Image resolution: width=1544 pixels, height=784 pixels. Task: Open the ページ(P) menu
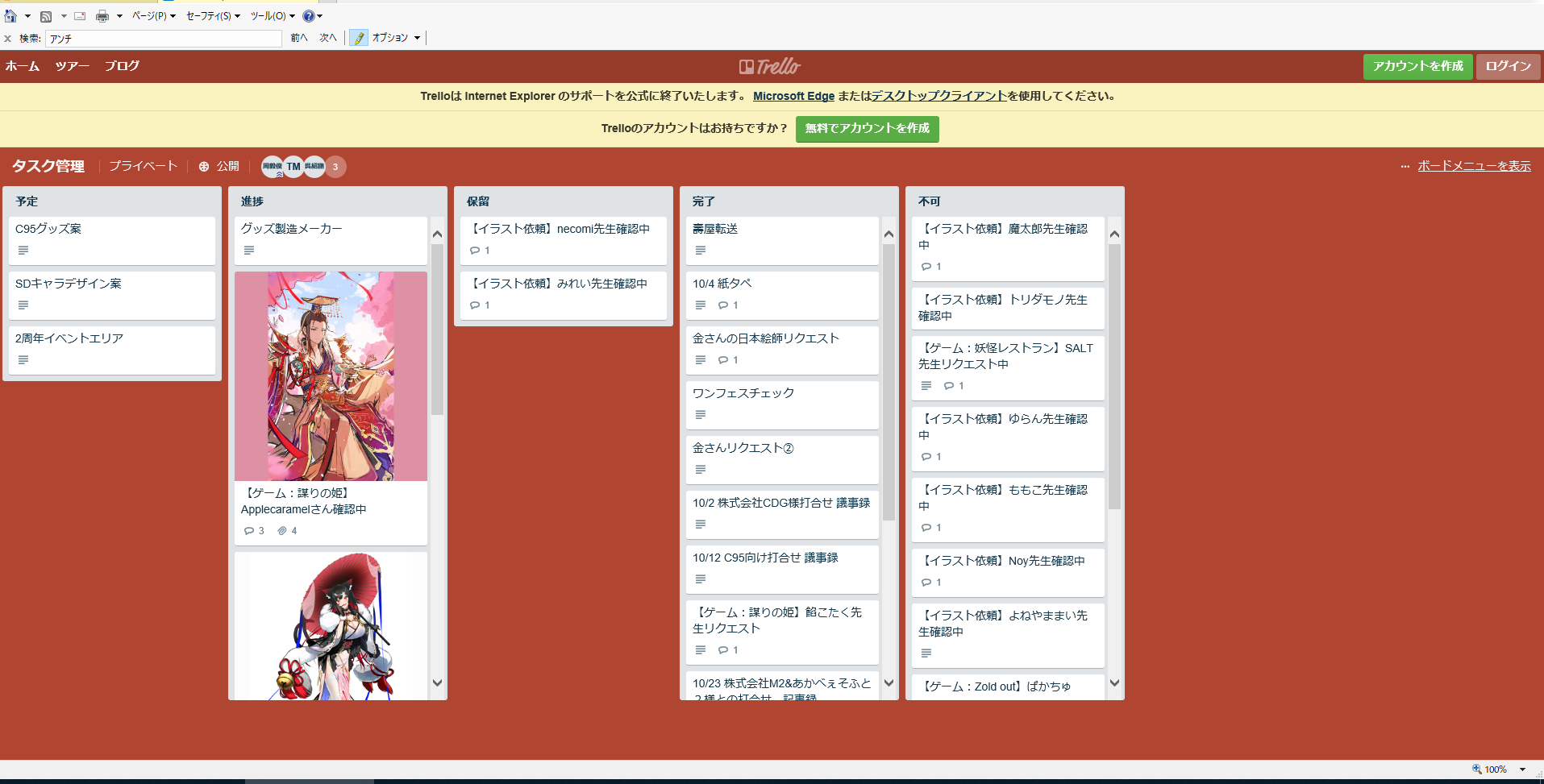click(x=154, y=16)
